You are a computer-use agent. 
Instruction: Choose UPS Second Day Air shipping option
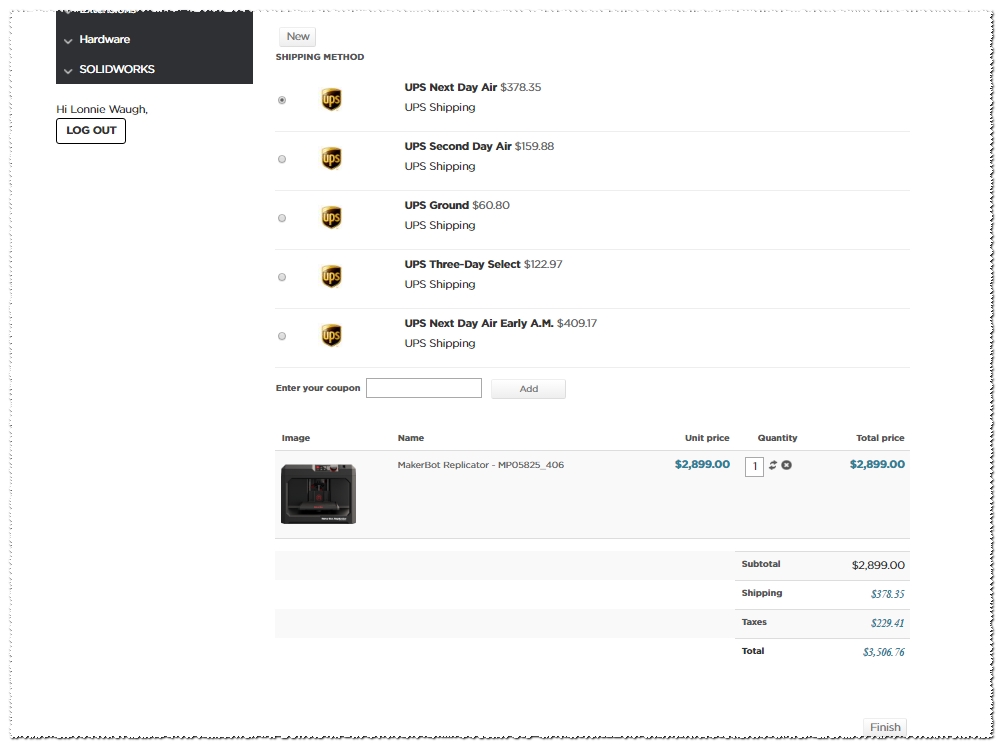[x=282, y=159]
